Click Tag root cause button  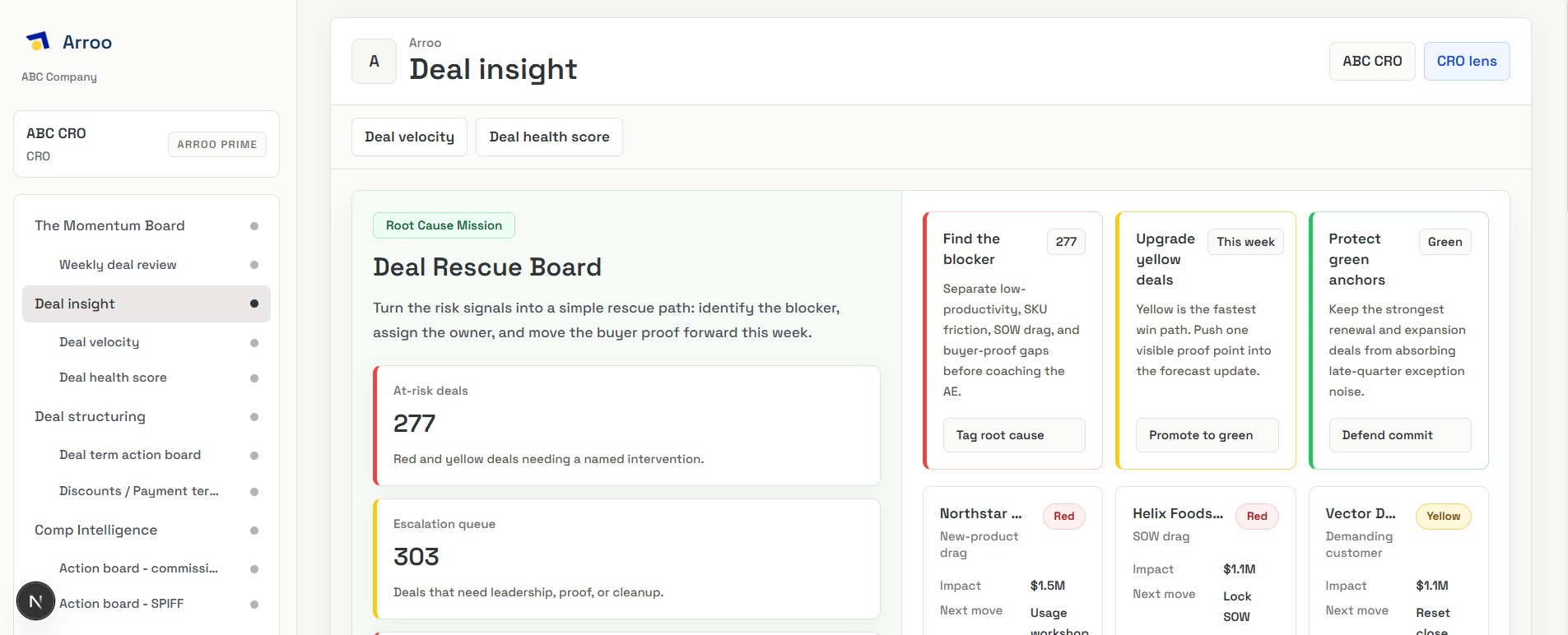click(1014, 435)
